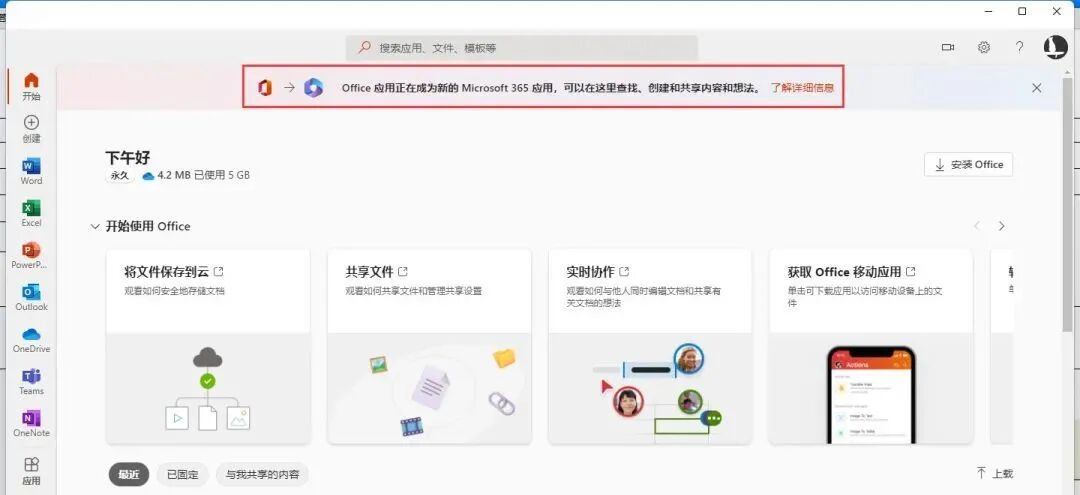1080x495 pixels.
Task: Select the 与我共享的内容 tab
Action: click(x=262, y=474)
